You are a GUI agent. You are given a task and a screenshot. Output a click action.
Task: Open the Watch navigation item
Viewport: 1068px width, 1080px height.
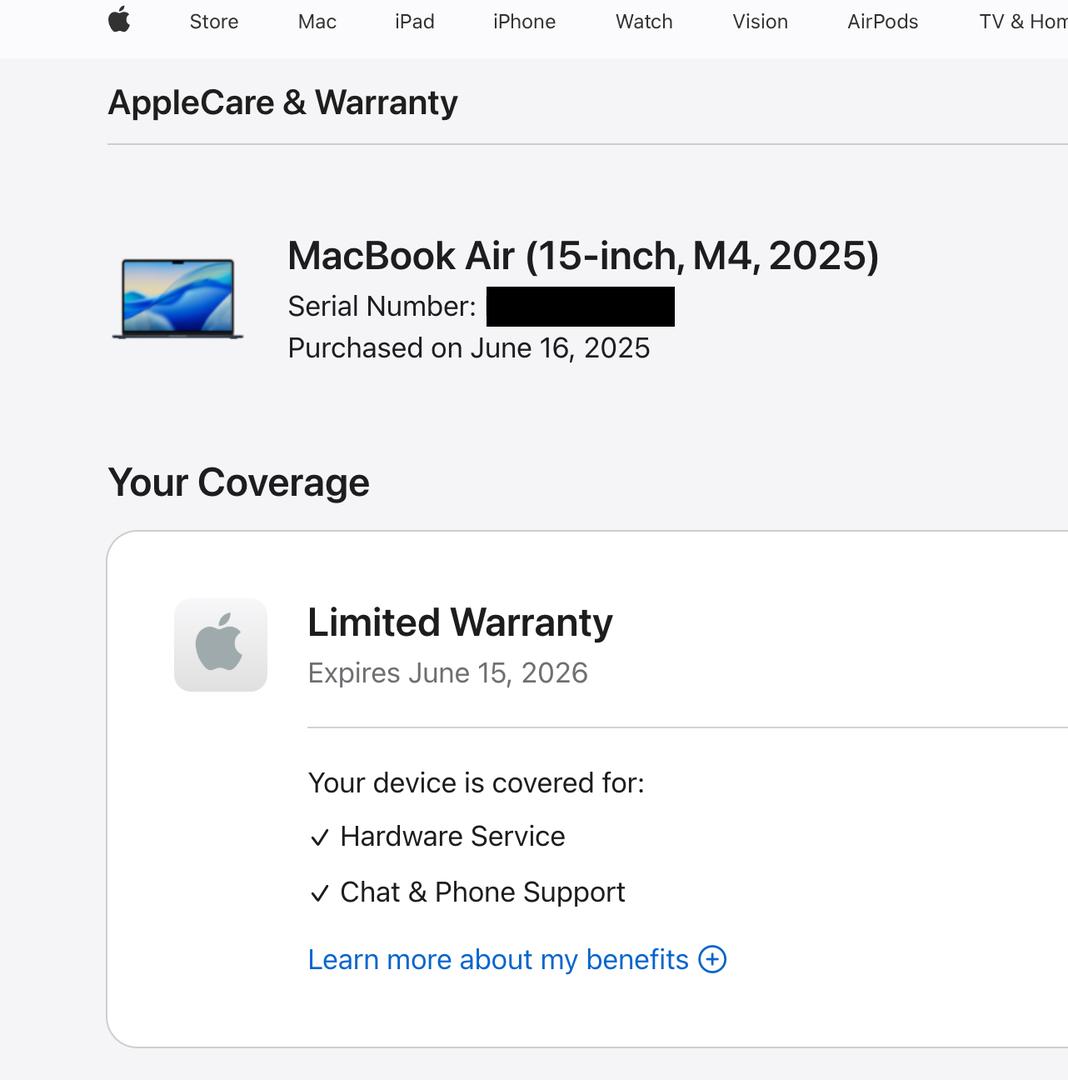pyautogui.click(x=644, y=22)
